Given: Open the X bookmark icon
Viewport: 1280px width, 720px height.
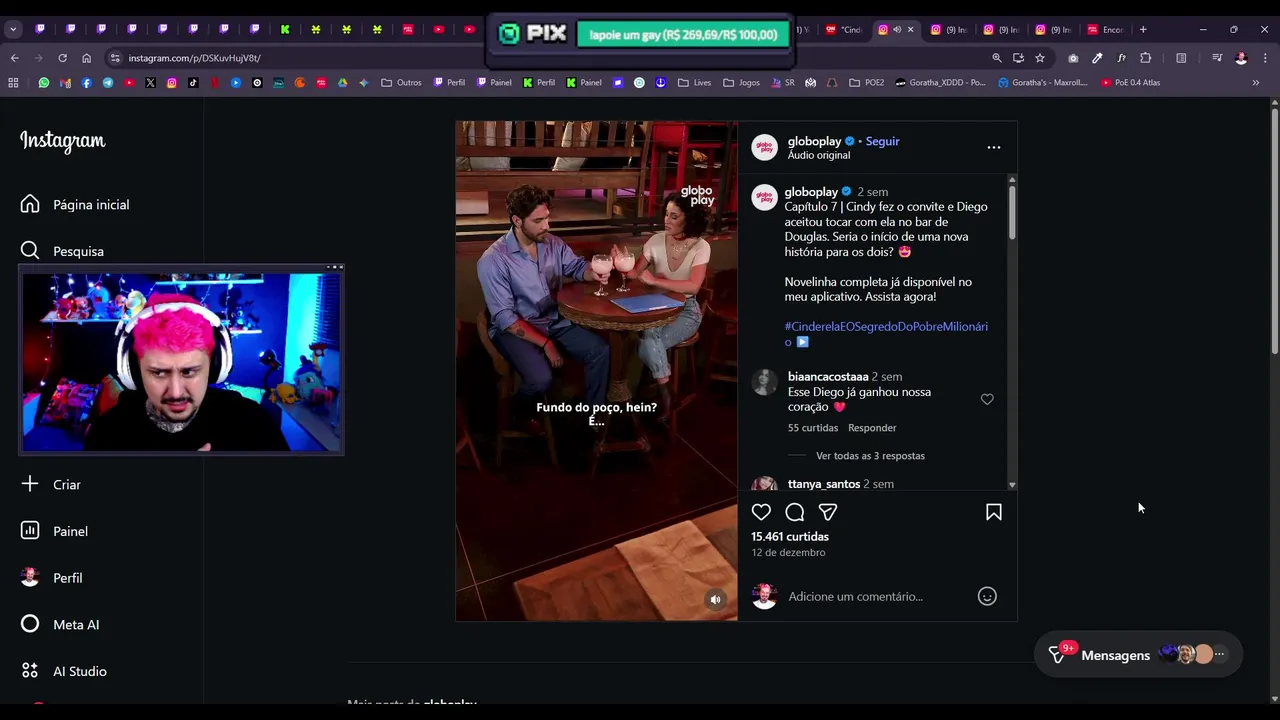Looking at the screenshot, I should [150, 83].
